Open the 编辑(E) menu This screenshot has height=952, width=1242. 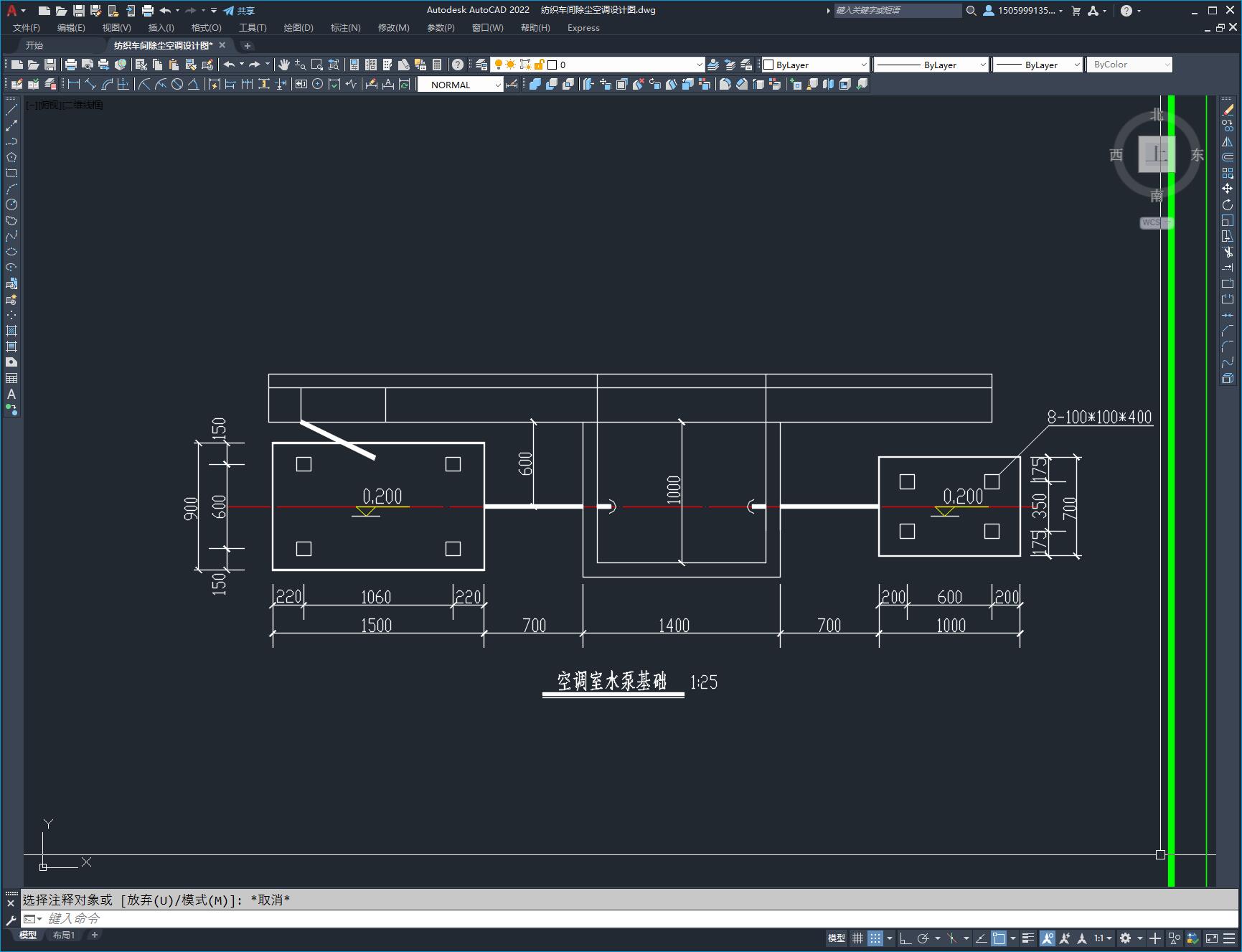click(x=71, y=28)
